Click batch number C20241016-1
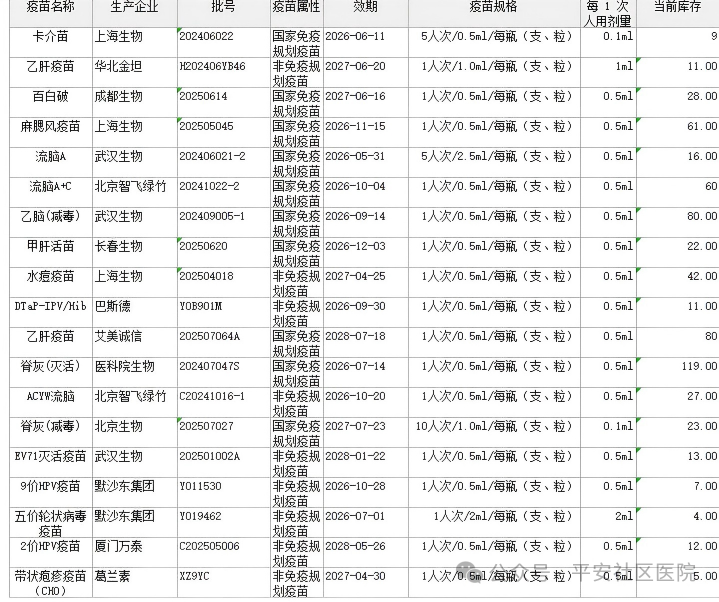 tap(212, 397)
